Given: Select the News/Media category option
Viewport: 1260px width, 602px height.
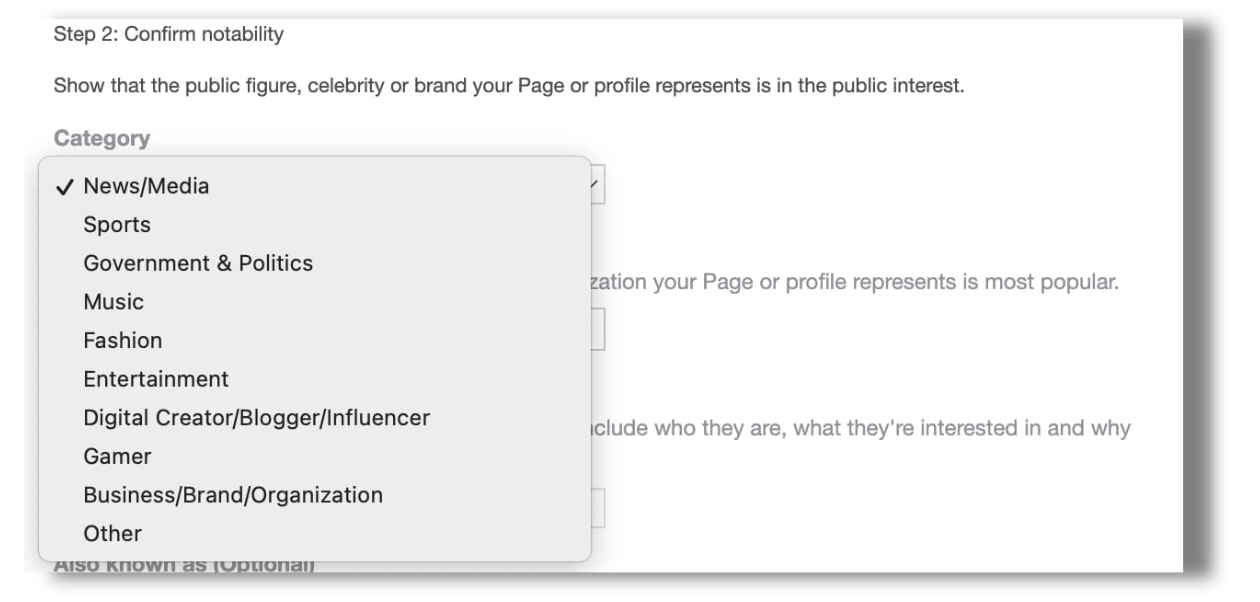Looking at the screenshot, I should (x=146, y=186).
